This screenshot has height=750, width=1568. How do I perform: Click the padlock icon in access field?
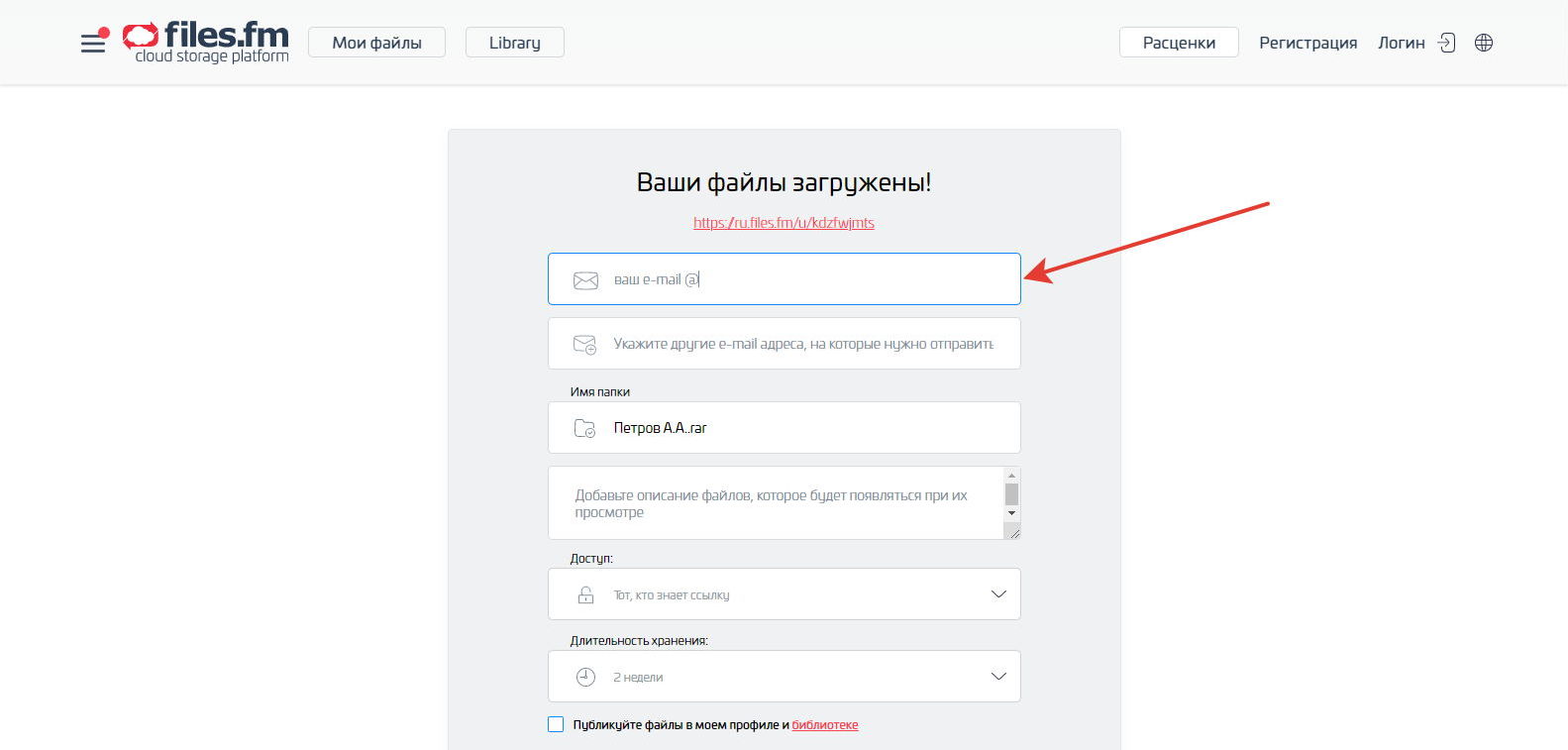pyautogui.click(x=585, y=594)
